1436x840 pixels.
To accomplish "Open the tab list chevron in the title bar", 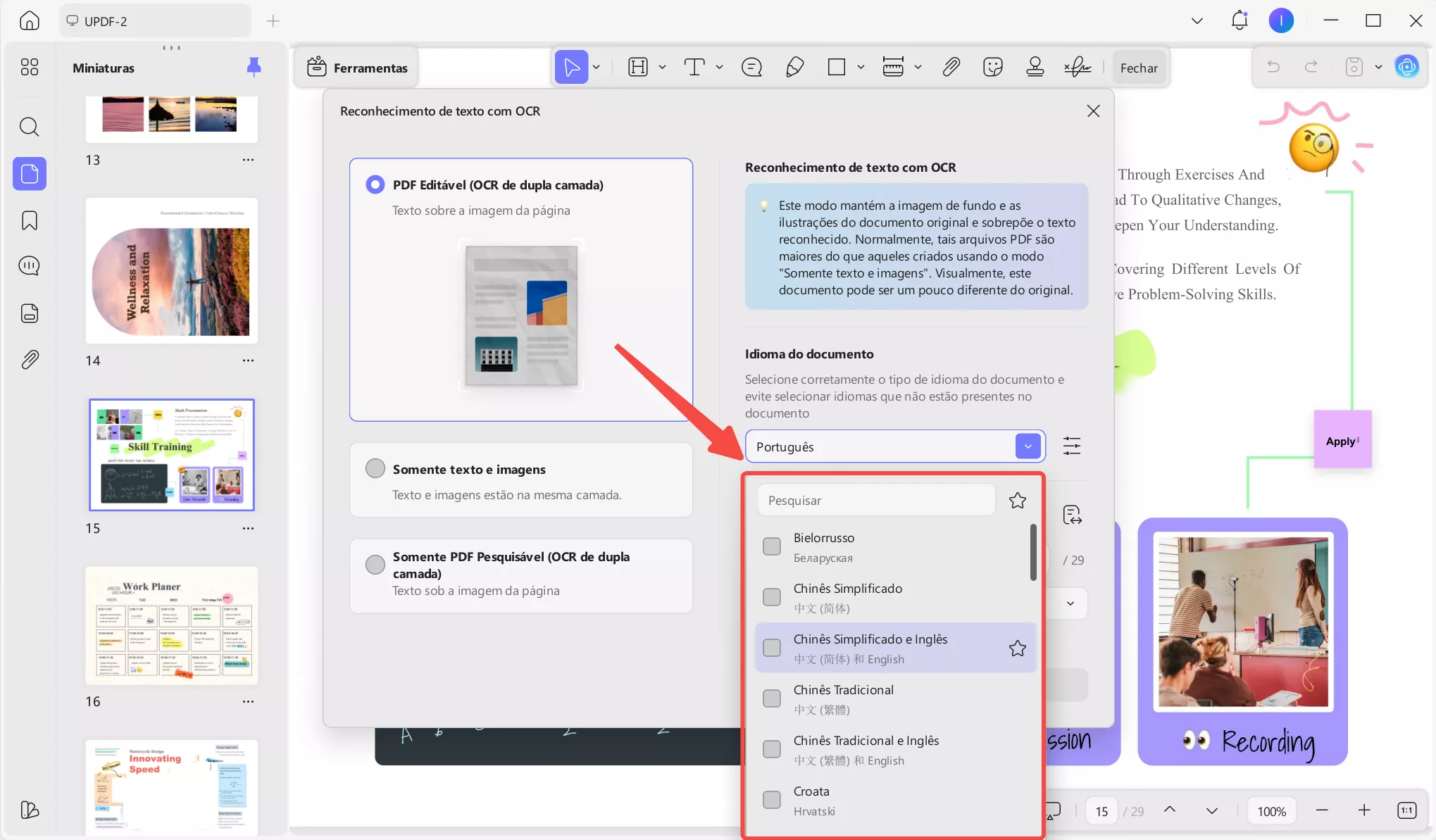I will click(x=1197, y=20).
